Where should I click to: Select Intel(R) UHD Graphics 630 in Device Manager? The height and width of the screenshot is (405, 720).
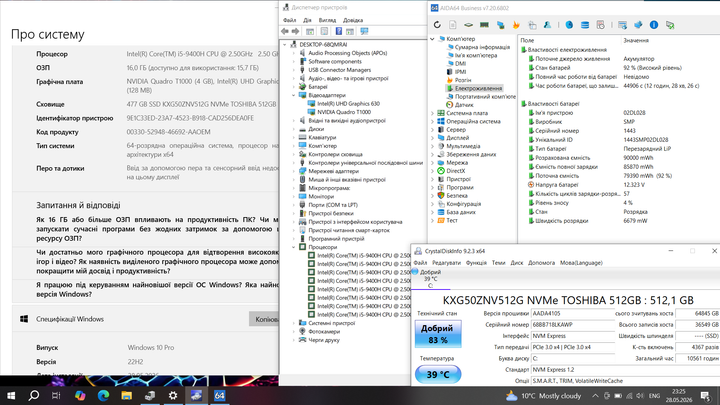pyautogui.click(x=349, y=104)
